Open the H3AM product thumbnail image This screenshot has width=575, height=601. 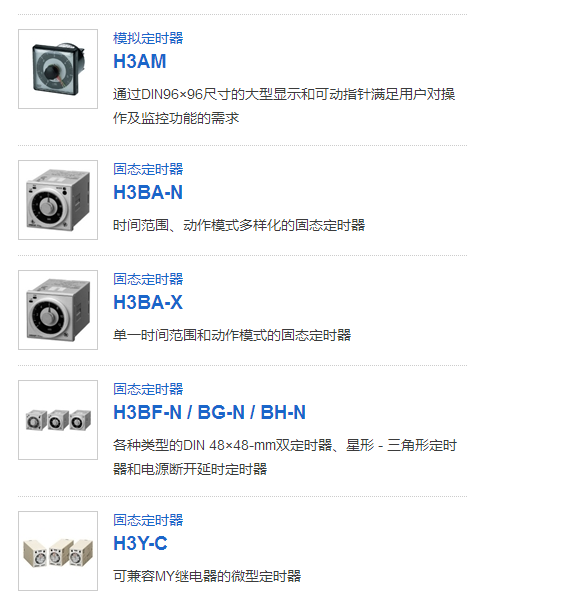point(58,69)
